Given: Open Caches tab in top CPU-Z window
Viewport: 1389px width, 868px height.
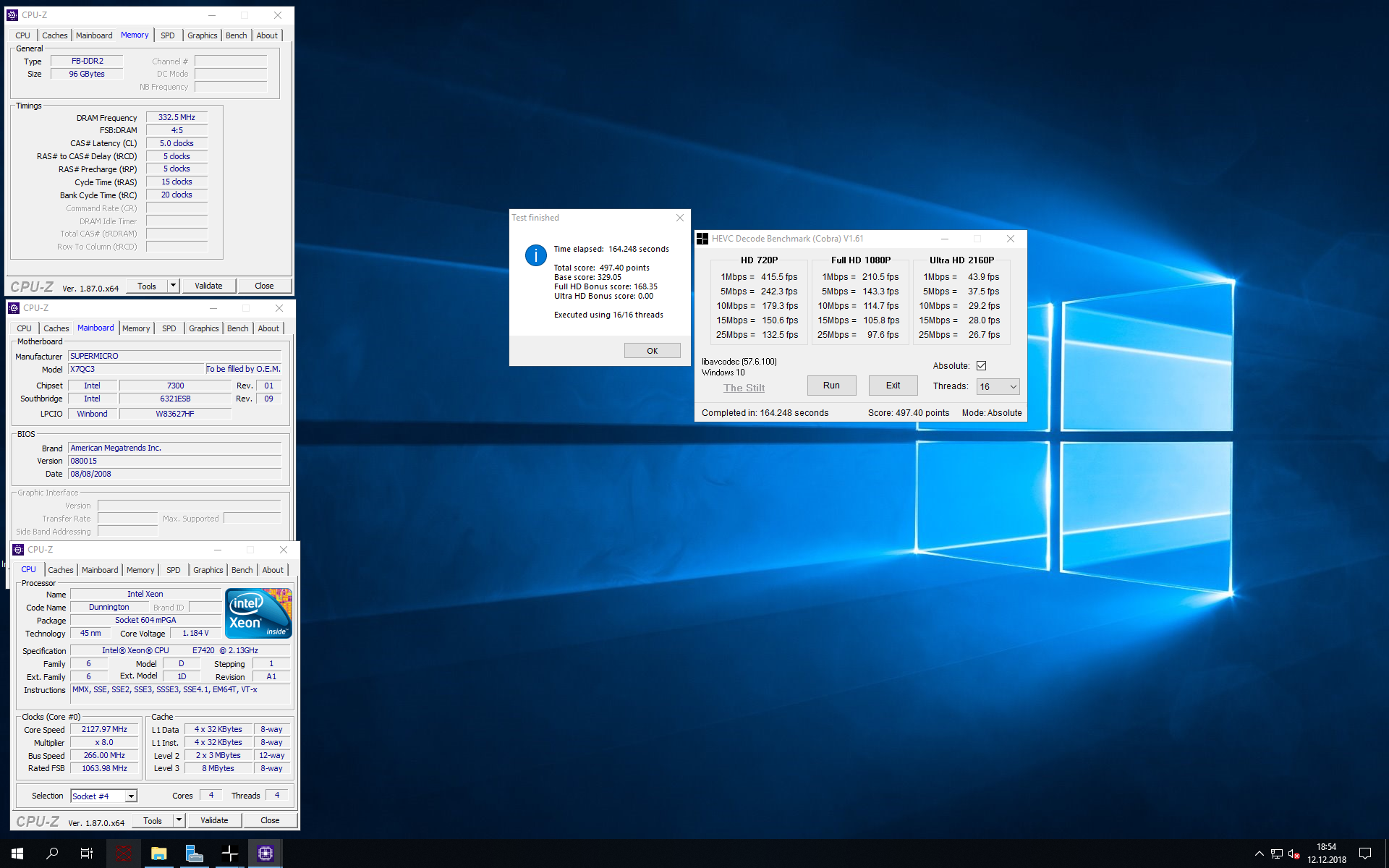Looking at the screenshot, I should coord(55,35).
